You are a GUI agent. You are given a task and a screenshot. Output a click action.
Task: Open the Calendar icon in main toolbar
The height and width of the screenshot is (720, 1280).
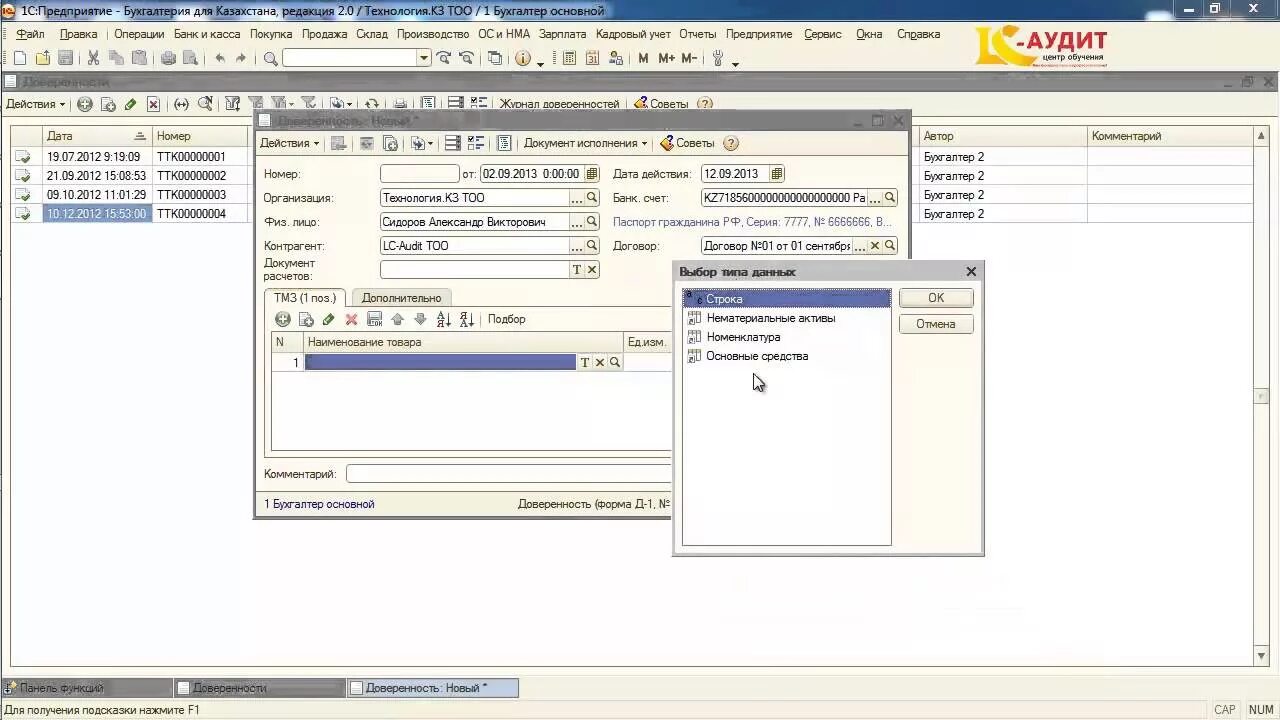tap(593, 58)
